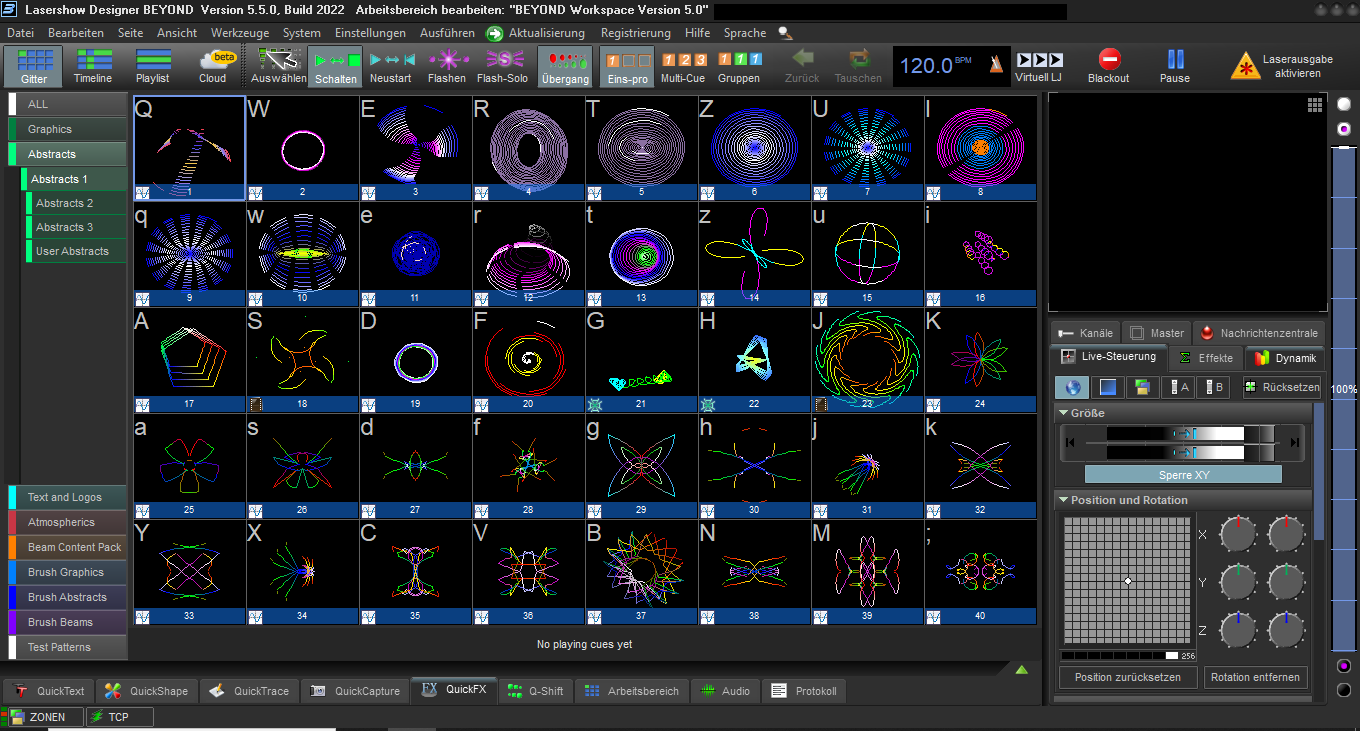Click the Rotation entfernen button
The height and width of the screenshot is (731, 1360).
[1255, 677]
